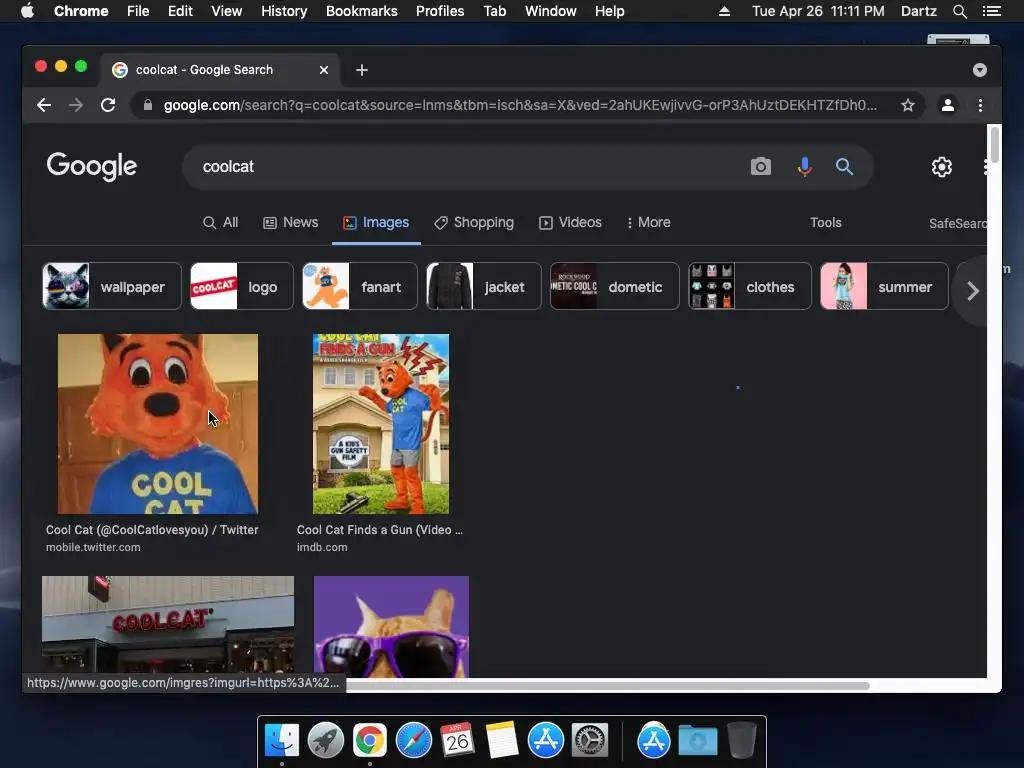Open the Bookmarks menu
The height and width of the screenshot is (768, 1024).
[x=362, y=11]
